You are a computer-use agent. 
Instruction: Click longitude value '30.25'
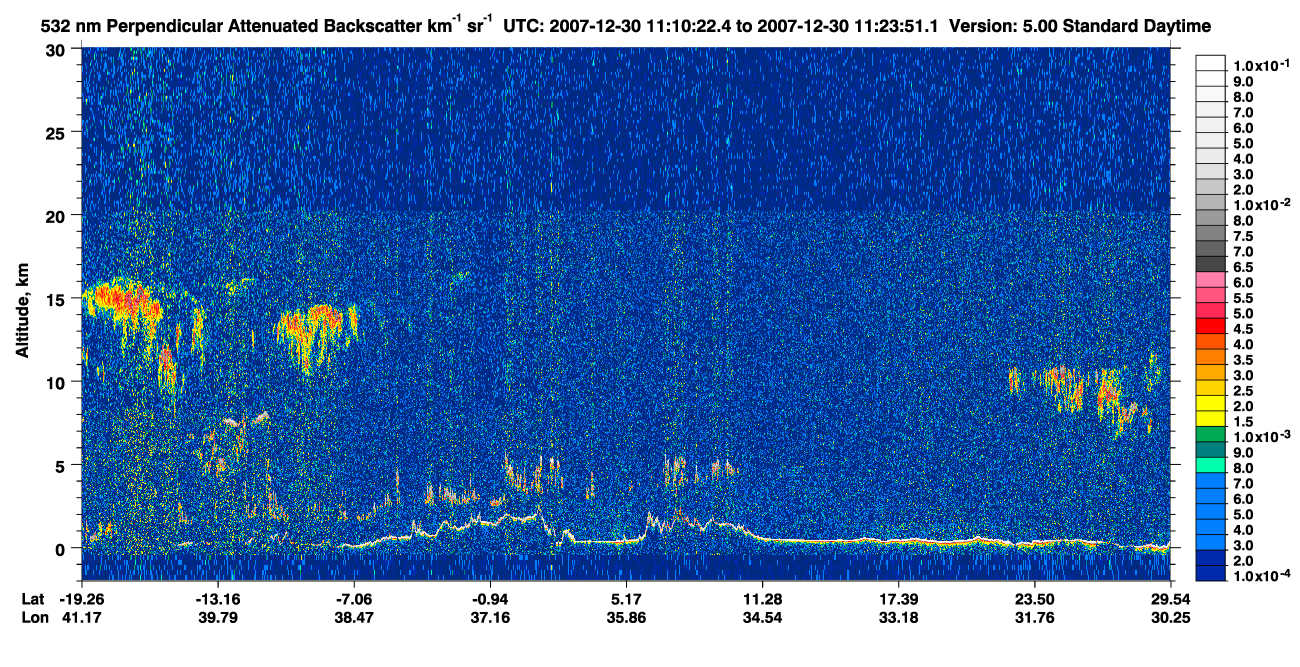click(x=1170, y=617)
